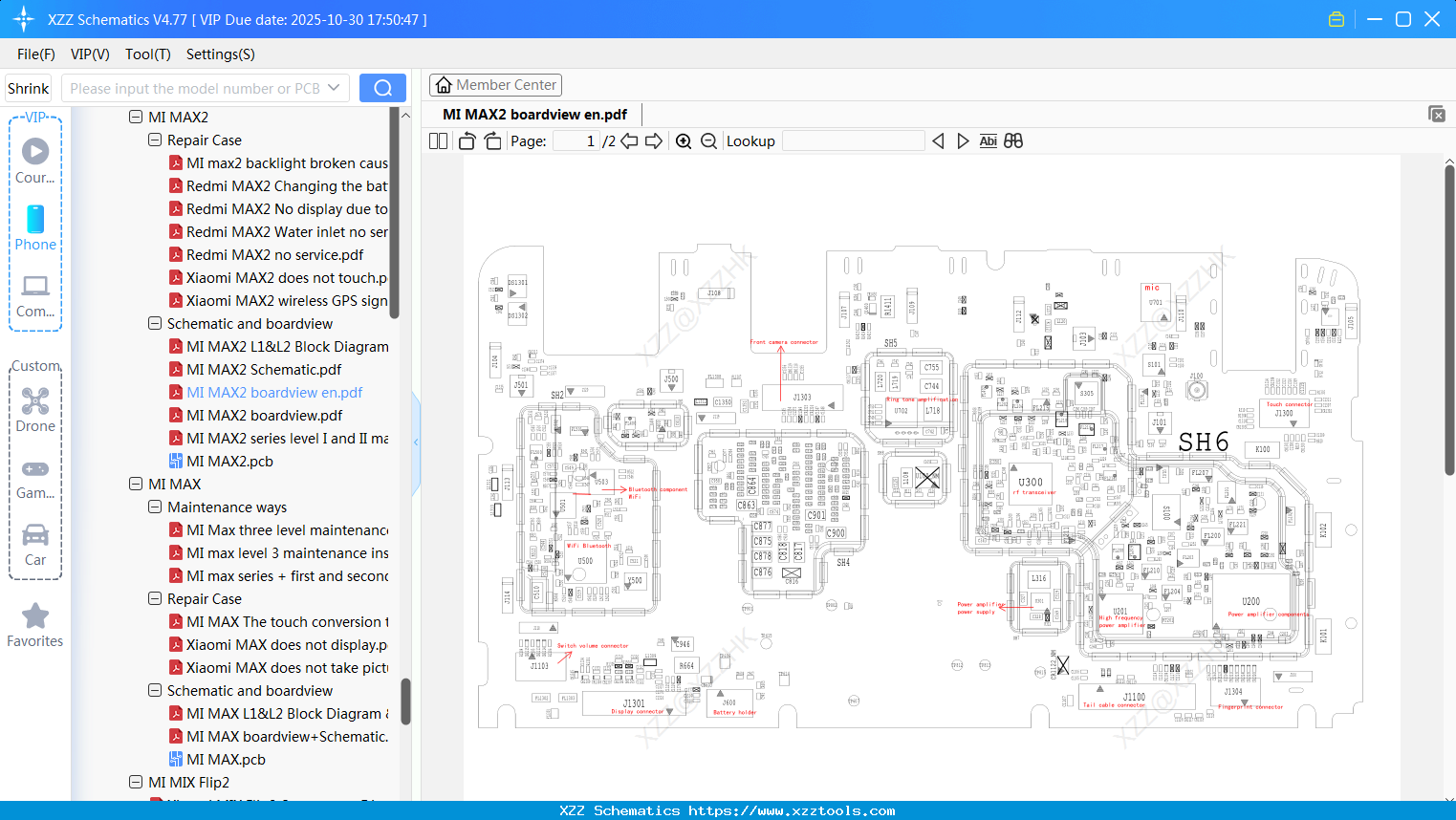
Task: Switch to the MI MAX2 boardview en.pdf tab
Action: pos(532,114)
